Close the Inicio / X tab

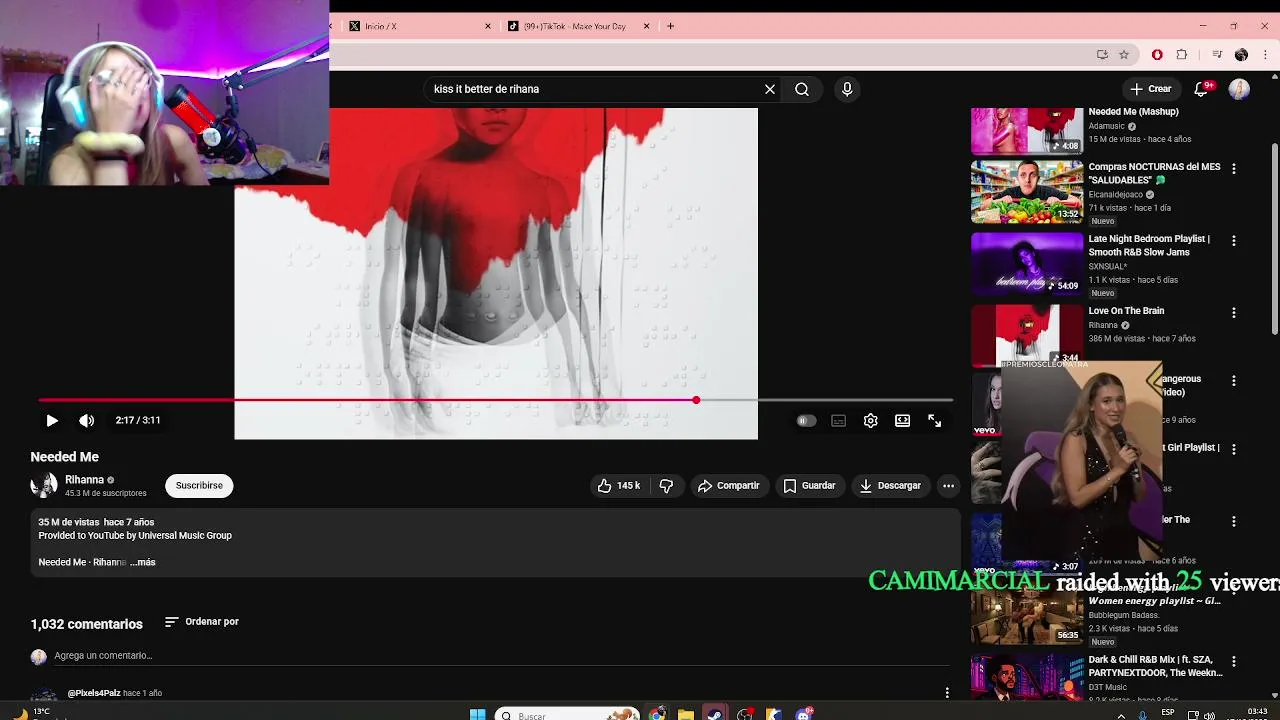488,26
